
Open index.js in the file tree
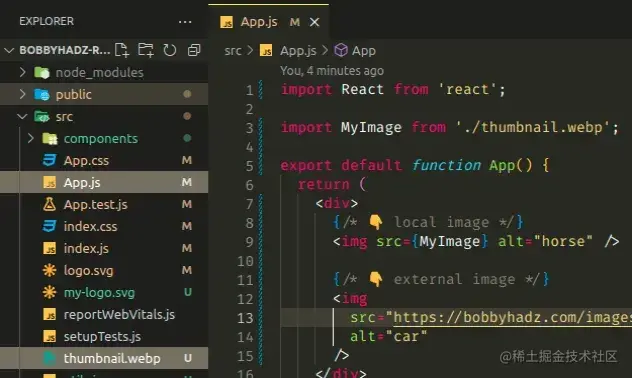104,249
